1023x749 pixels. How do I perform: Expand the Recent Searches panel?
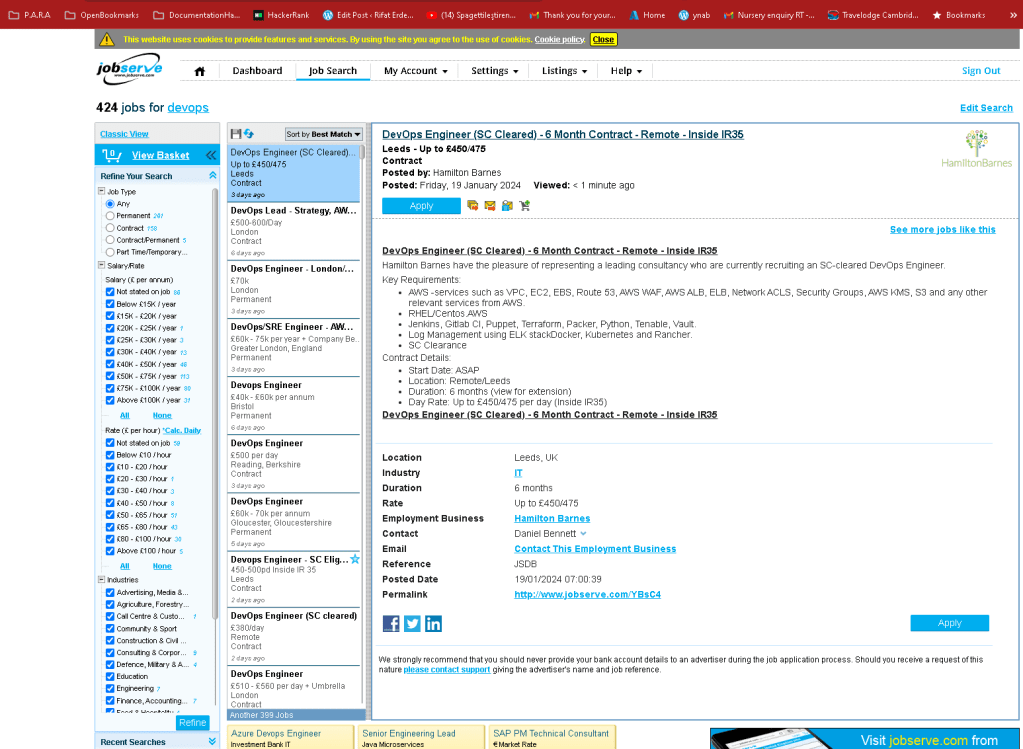click(212, 742)
